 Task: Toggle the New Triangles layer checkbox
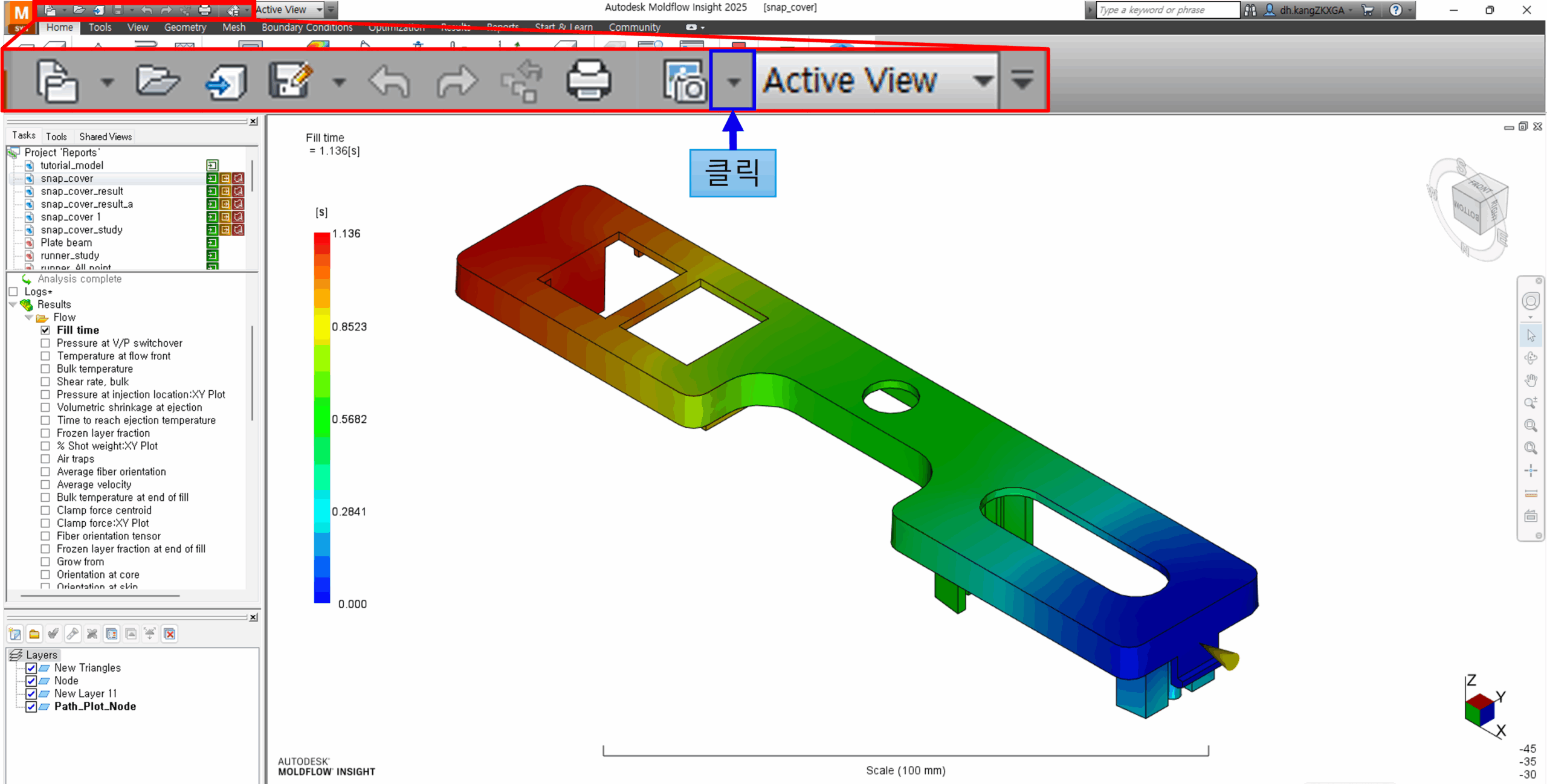[x=31, y=668]
